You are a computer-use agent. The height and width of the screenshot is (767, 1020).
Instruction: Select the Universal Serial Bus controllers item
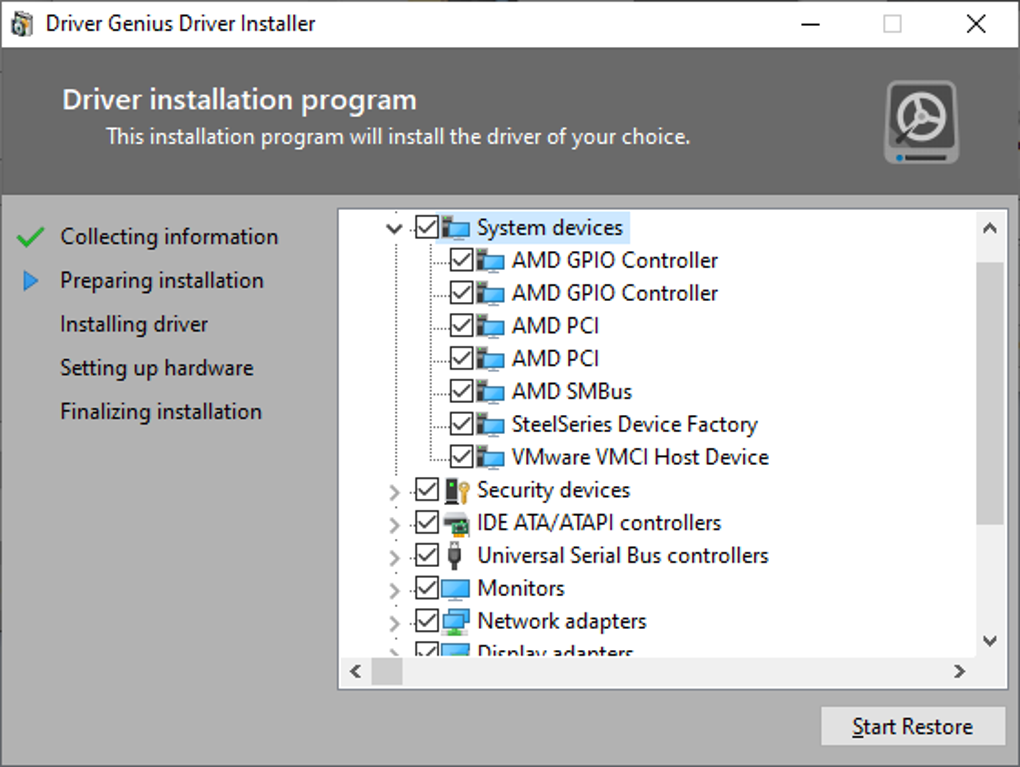coord(622,555)
